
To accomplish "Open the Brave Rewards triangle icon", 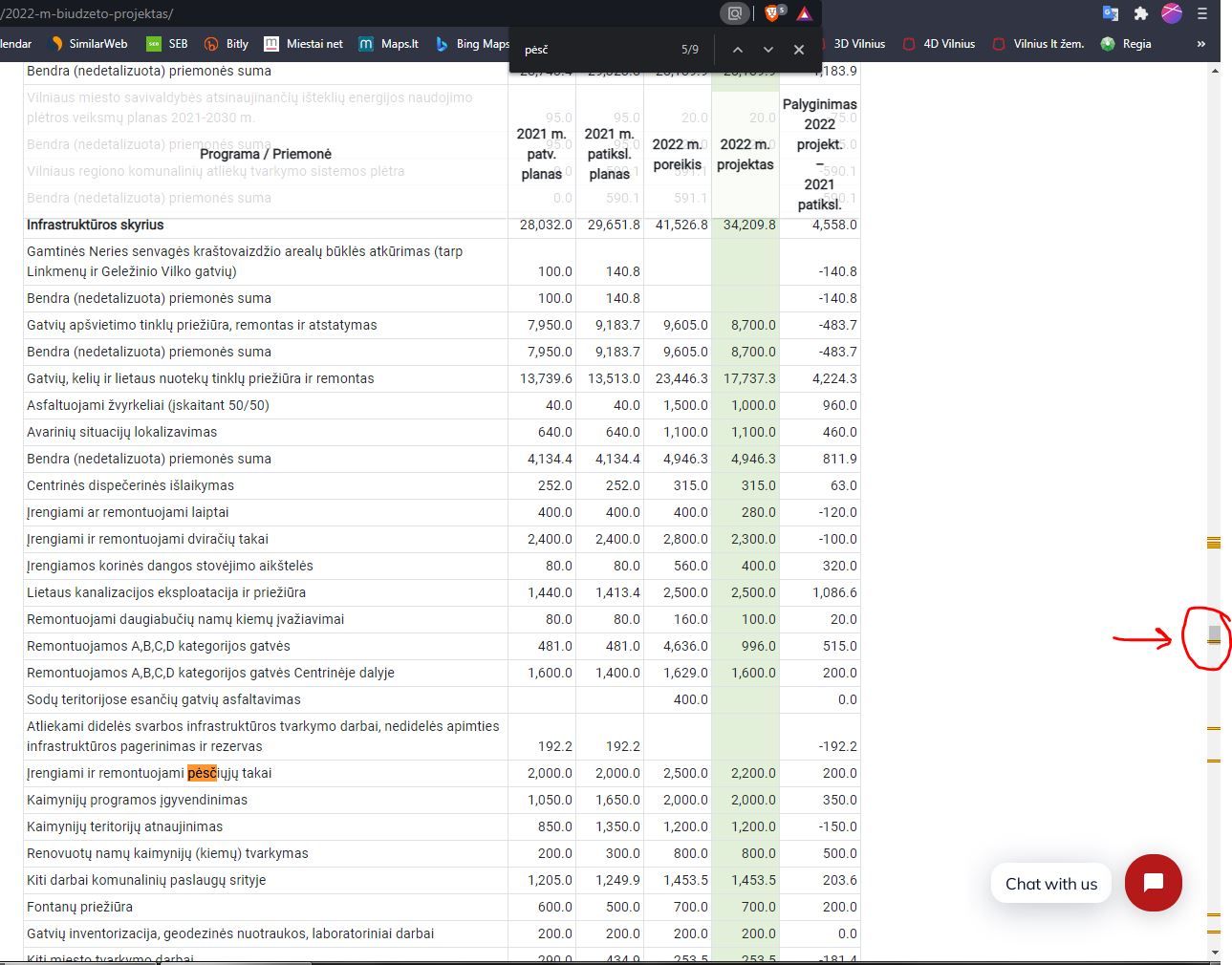I will (804, 13).
